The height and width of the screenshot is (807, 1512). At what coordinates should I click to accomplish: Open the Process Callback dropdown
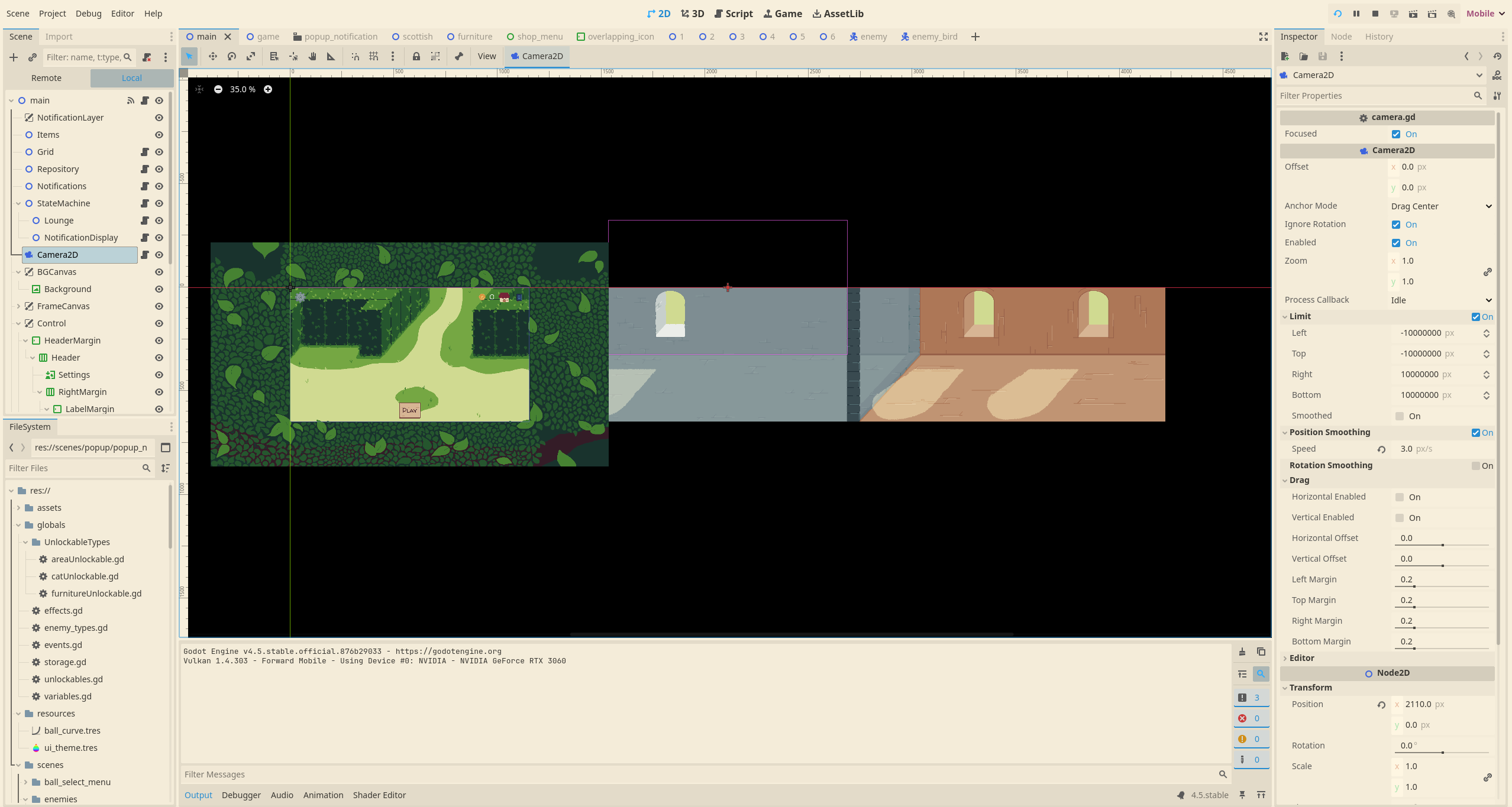tap(1440, 300)
